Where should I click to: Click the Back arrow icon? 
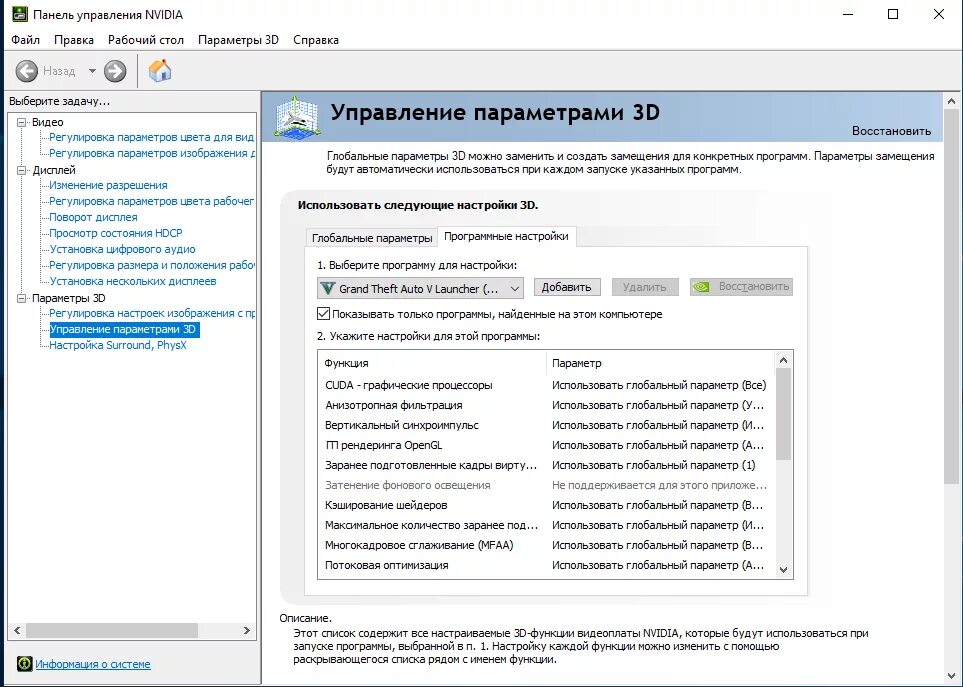tap(26, 71)
